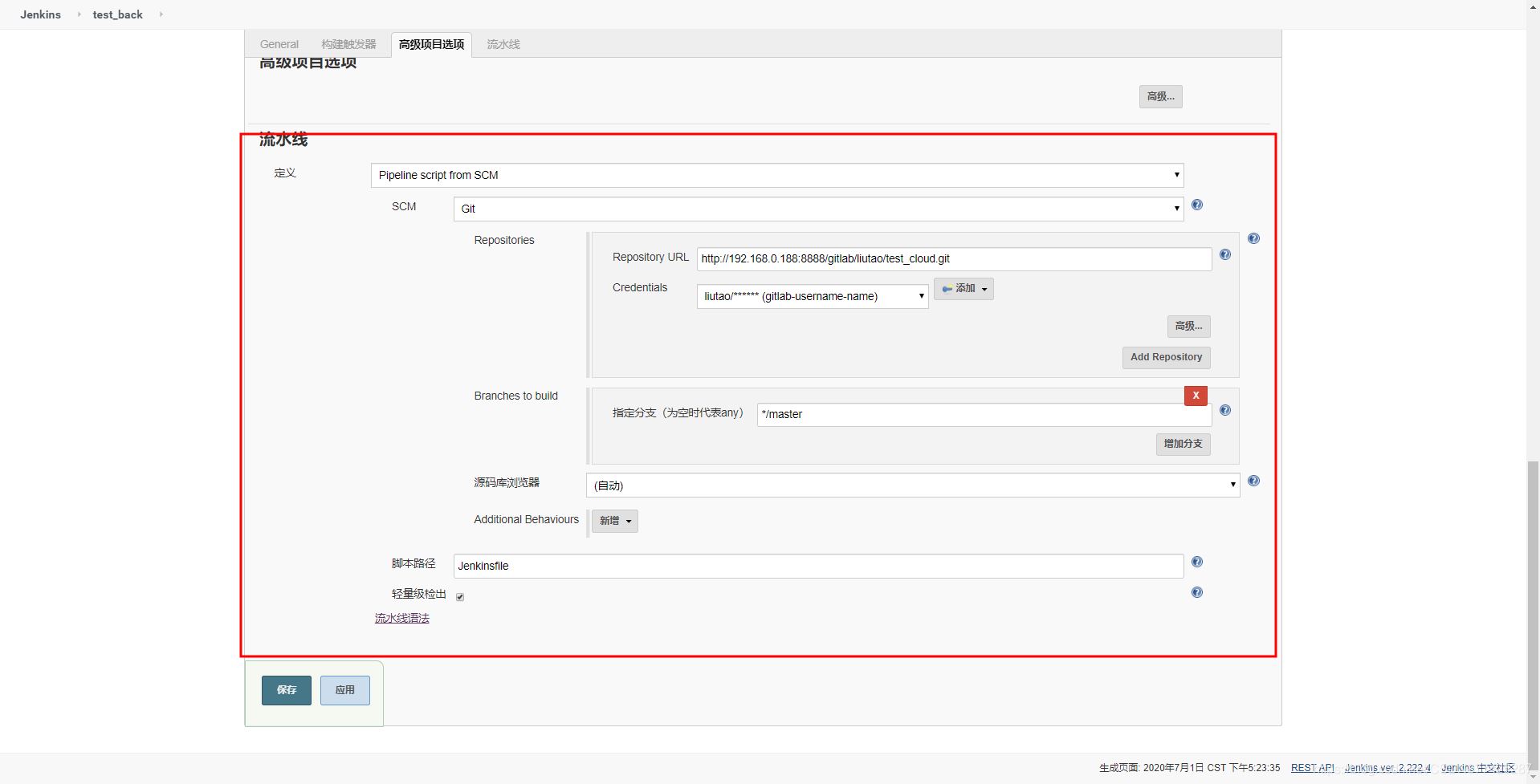1540x784 pixels.
Task: Open the Credentials selection dropdown
Action: (812, 297)
